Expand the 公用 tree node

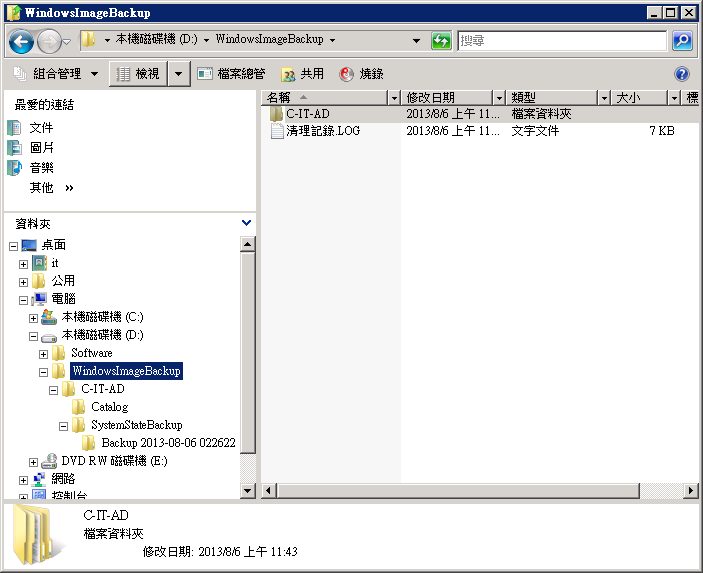(23, 282)
